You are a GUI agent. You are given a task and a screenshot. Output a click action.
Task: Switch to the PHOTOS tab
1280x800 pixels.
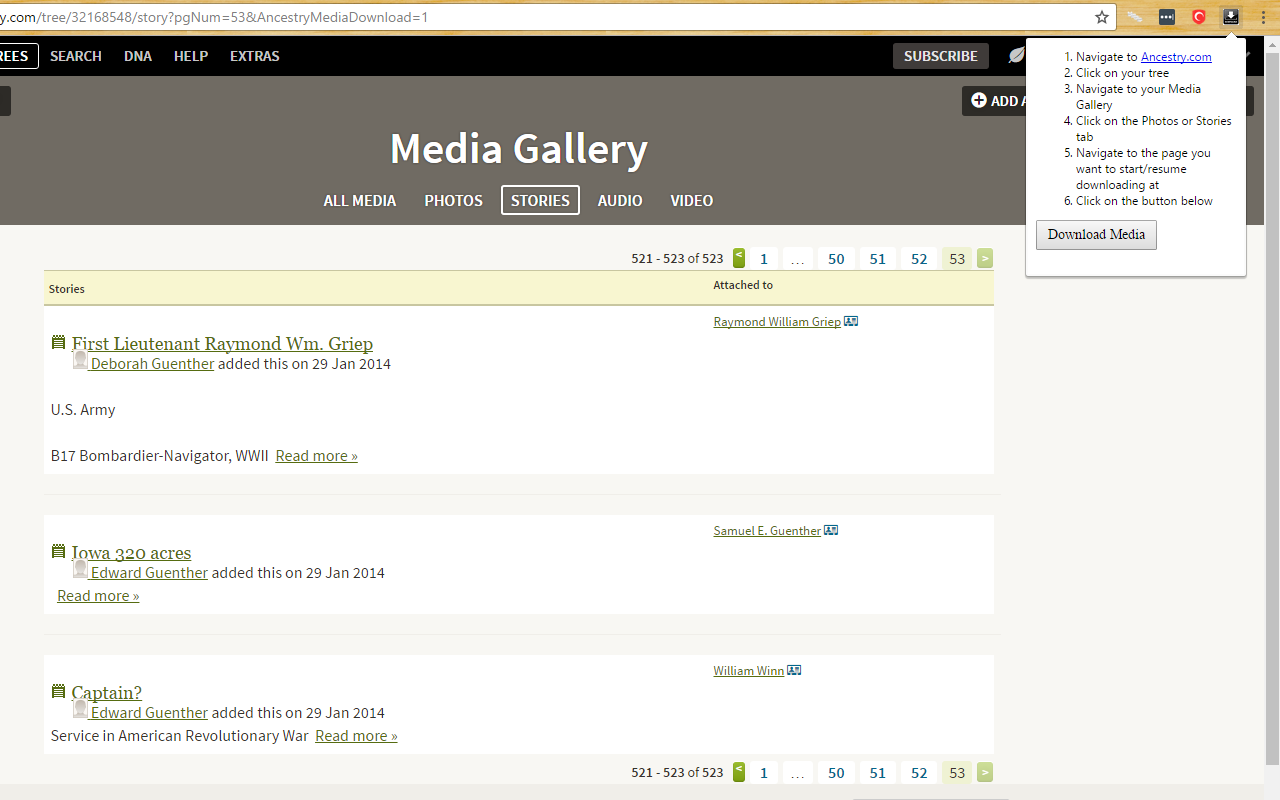(453, 200)
